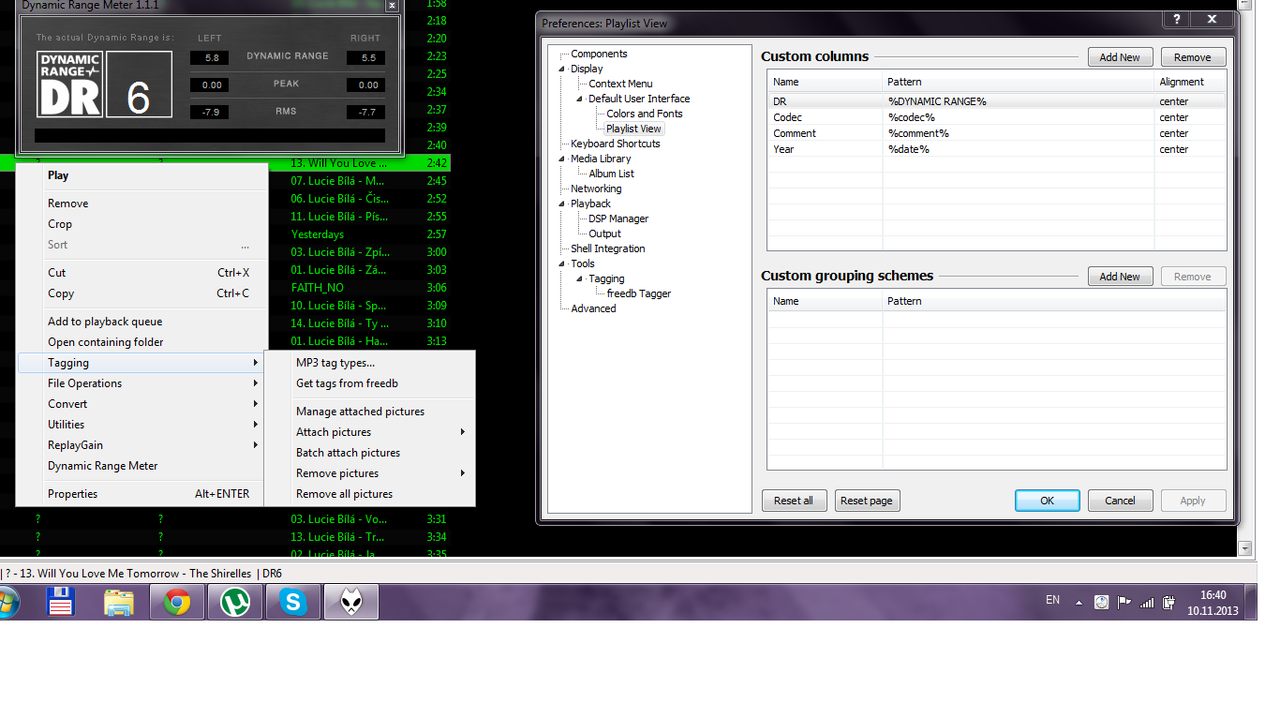Select Colors and Fonts tree item

point(644,114)
